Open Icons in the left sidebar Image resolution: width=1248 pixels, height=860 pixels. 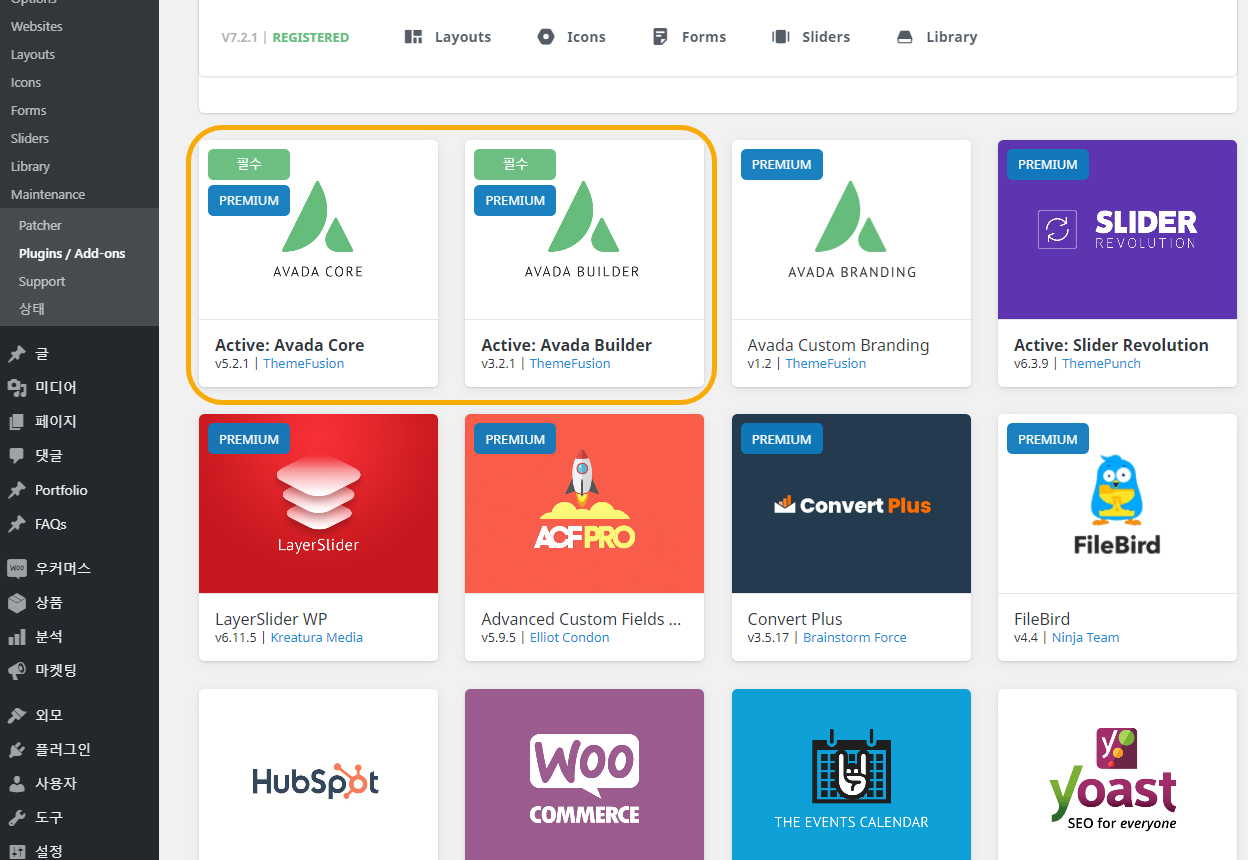(x=26, y=82)
